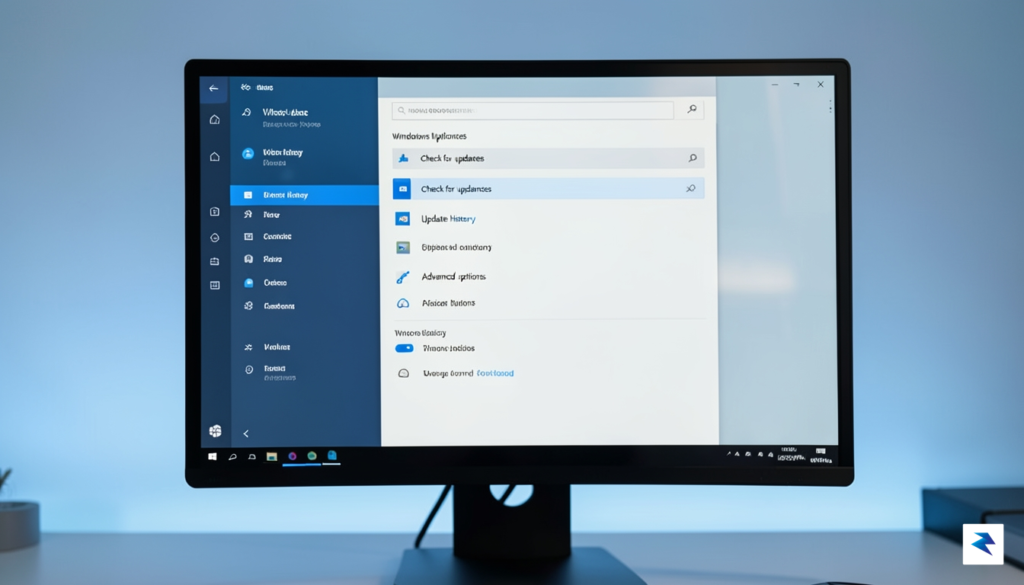Click inside the settings search field
Viewport: 1024px width, 585px height.
[x=532, y=110]
